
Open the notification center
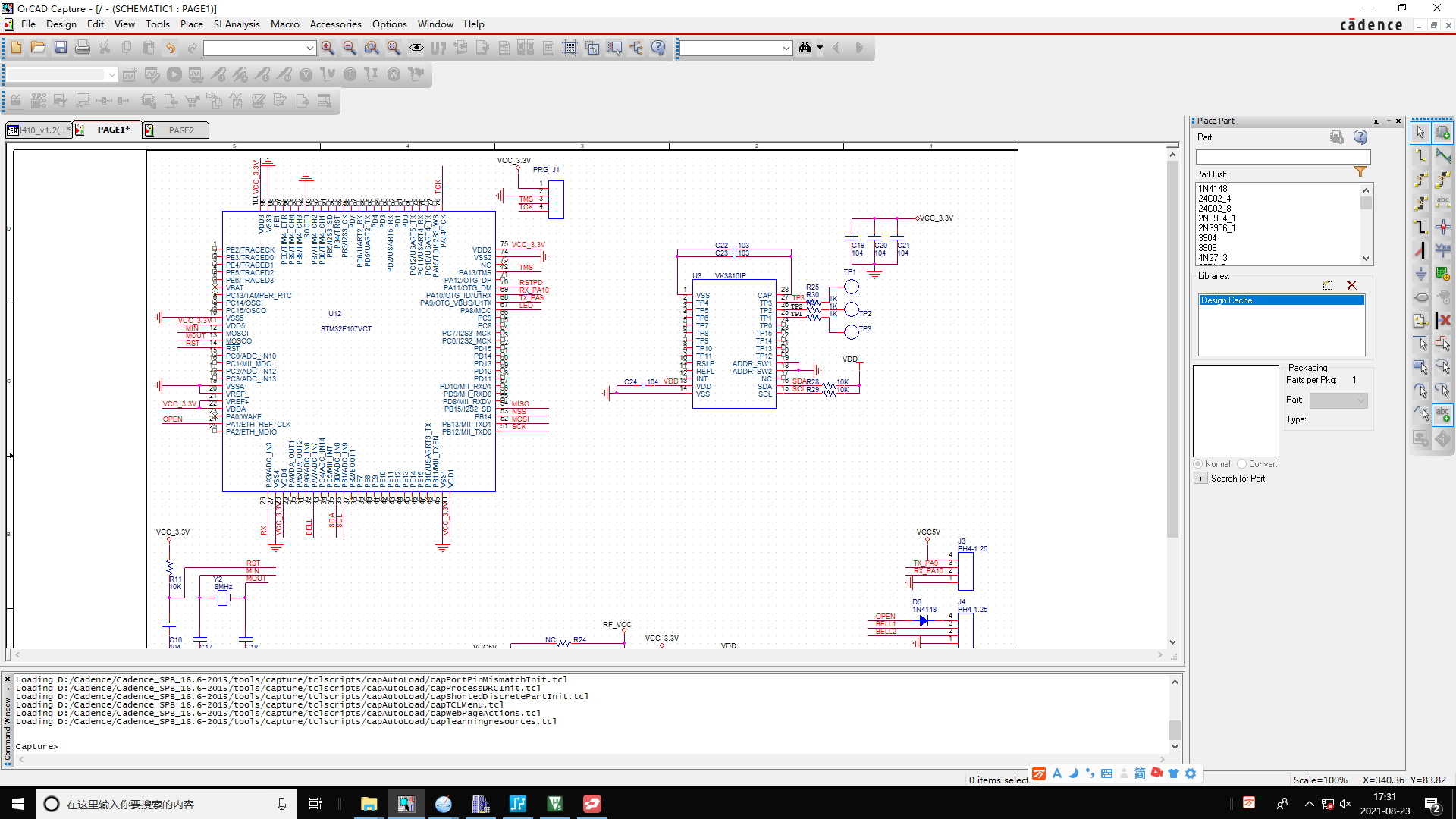coord(1432,805)
